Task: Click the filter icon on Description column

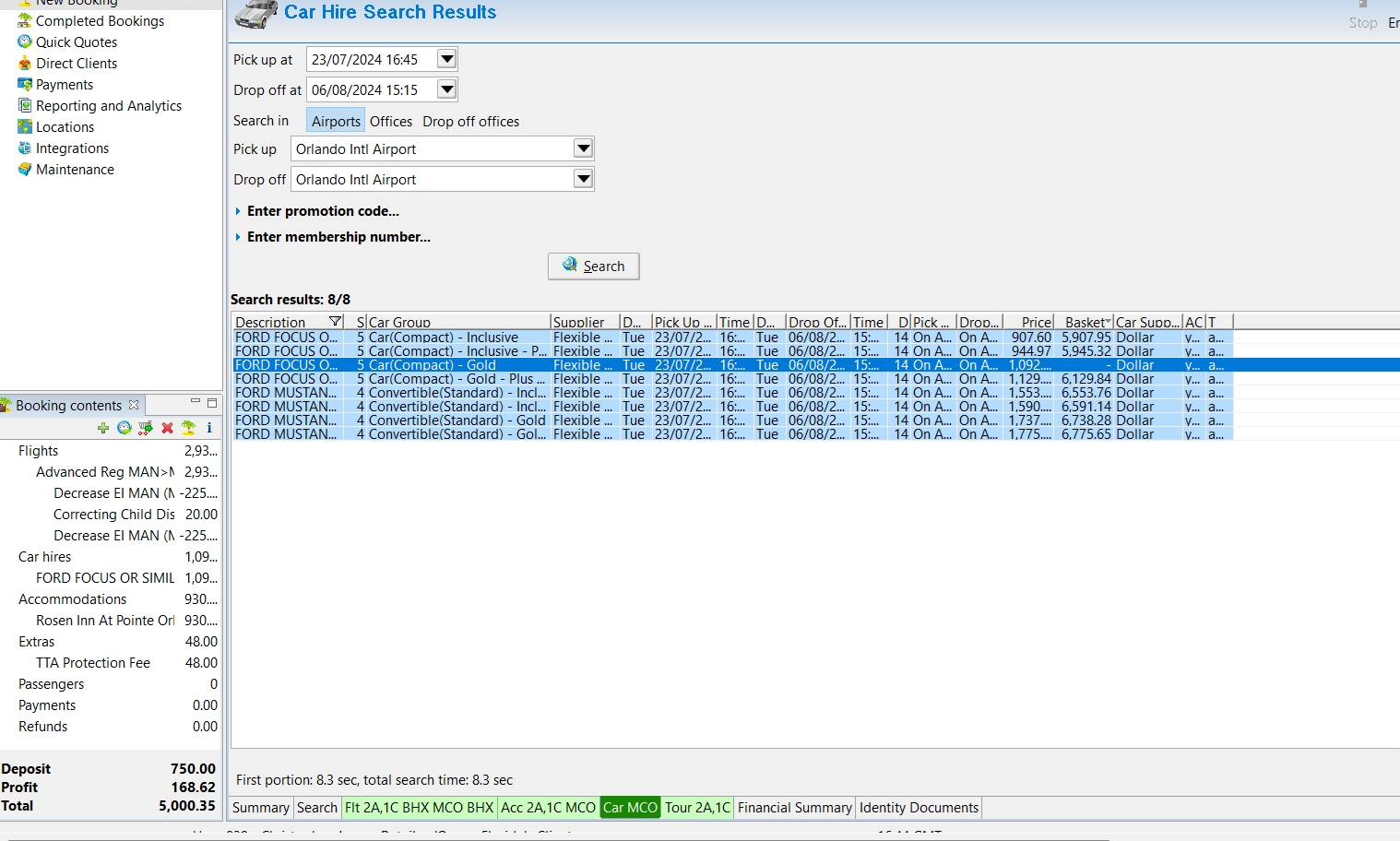Action: tap(336, 322)
